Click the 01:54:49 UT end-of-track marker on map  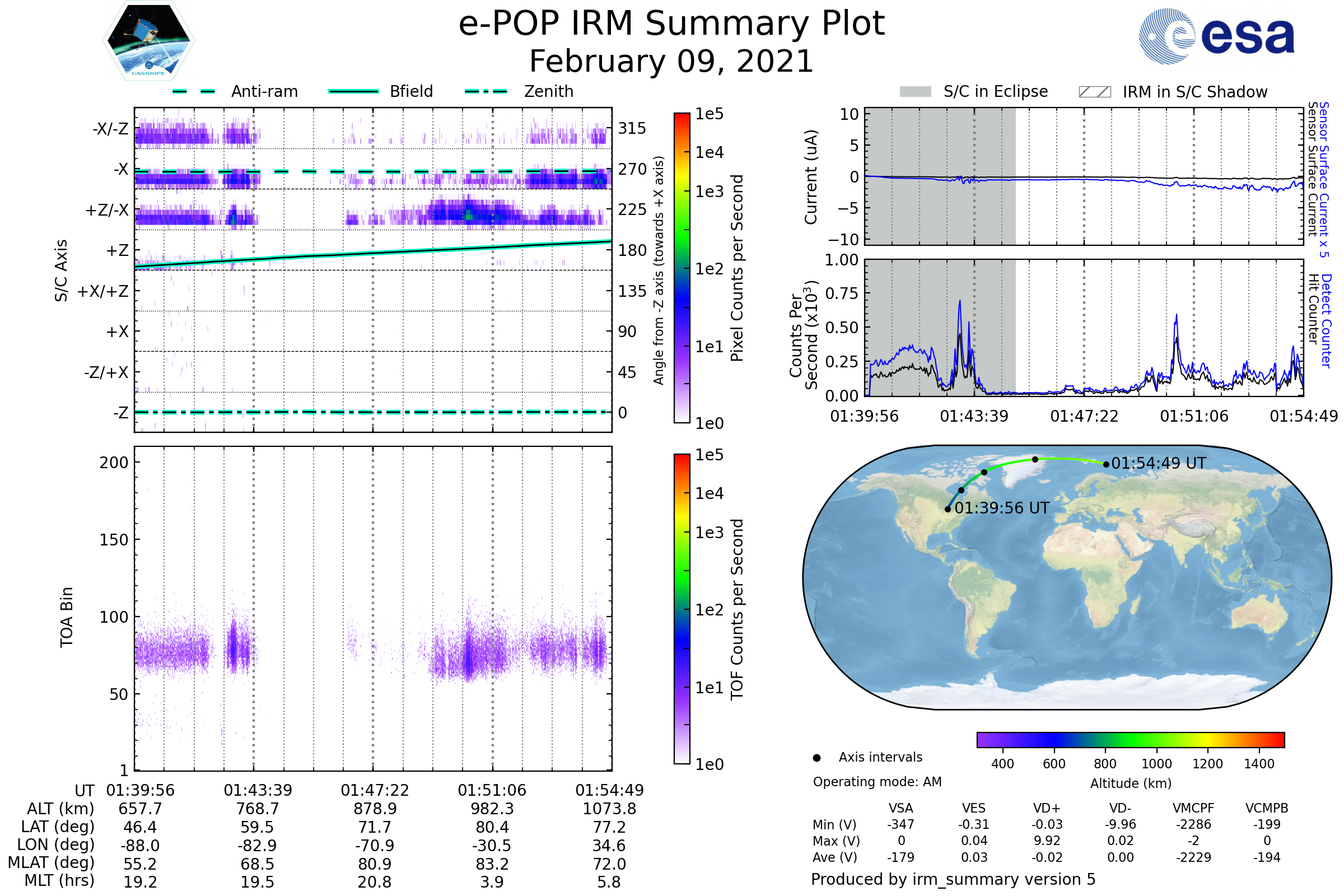[1105, 465]
